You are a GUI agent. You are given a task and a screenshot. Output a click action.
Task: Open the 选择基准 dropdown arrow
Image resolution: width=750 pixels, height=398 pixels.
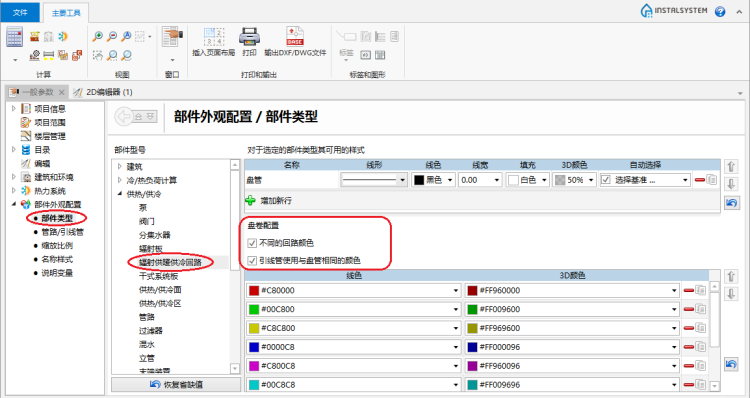point(685,180)
